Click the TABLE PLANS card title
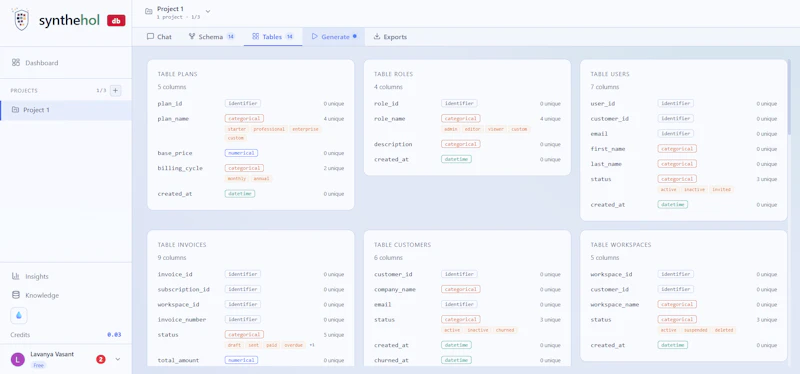The height and width of the screenshot is (374, 800). click(x=178, y=74)
